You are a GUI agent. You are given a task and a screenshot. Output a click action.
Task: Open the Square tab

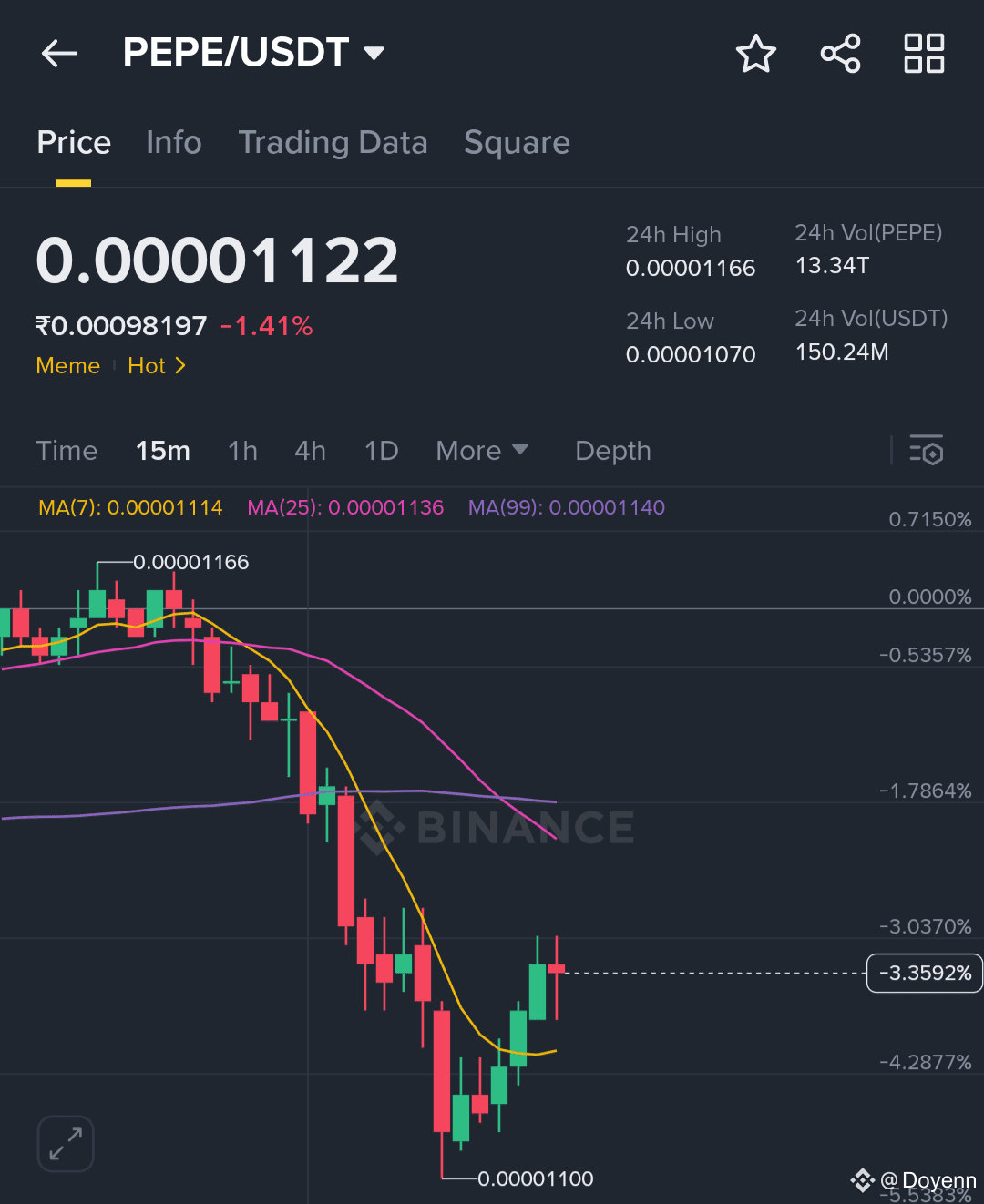(517, 143)
